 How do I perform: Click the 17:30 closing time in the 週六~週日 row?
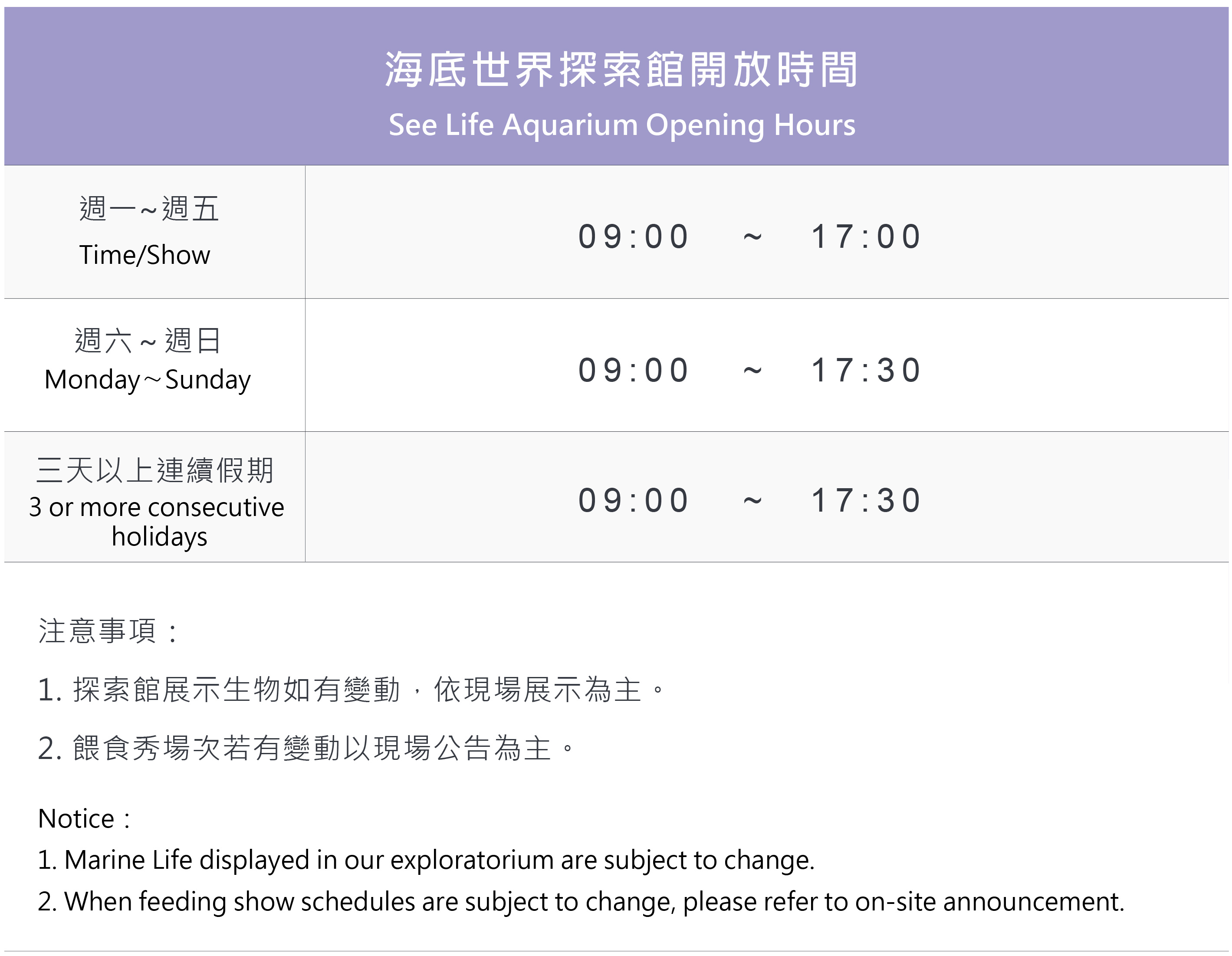867,371
